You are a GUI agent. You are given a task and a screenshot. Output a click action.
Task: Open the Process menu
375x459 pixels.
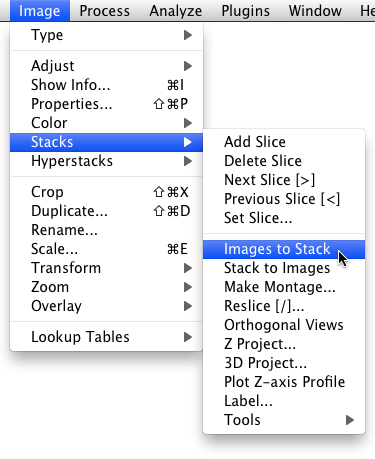105,11
